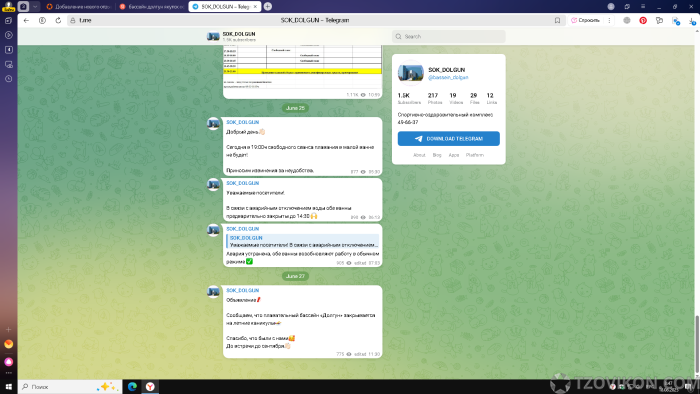Click the sender name on the 'Объявление' message
The width and height of the screenshot is (700, 394).
[242, 290]
